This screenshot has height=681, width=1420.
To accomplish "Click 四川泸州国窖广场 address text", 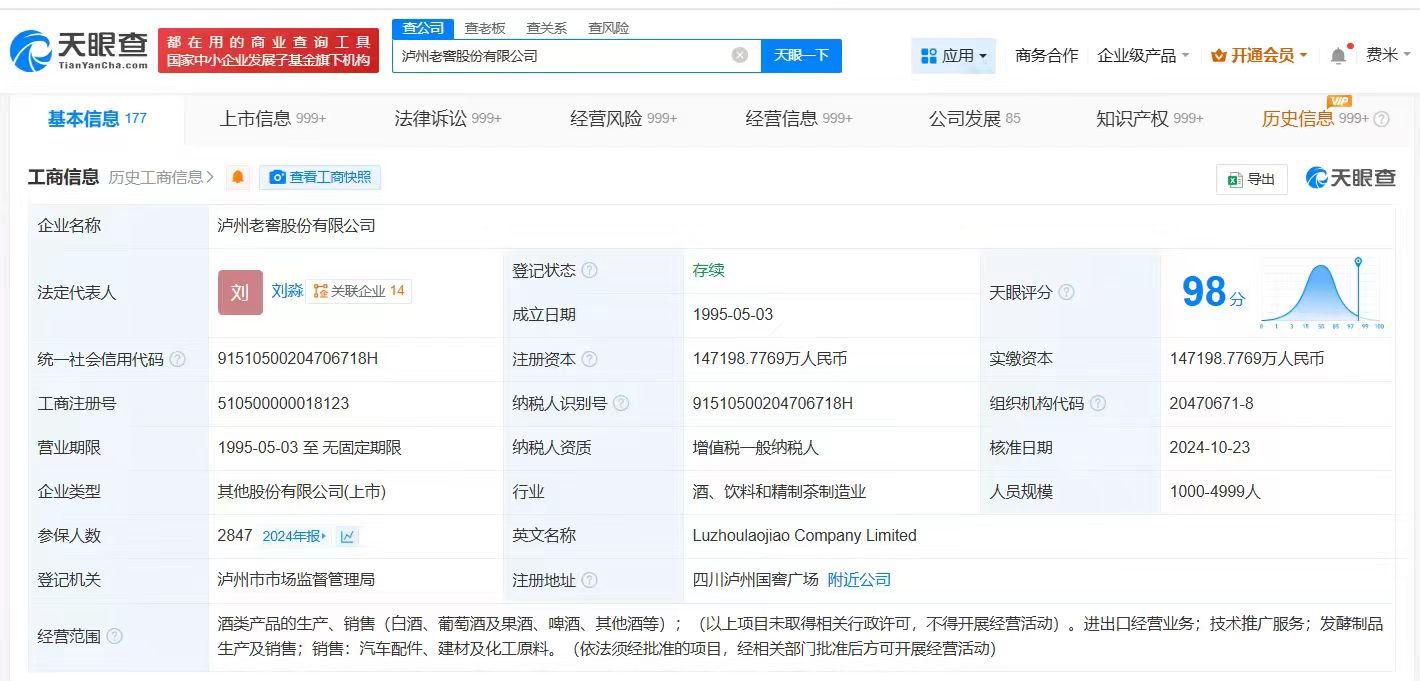I will [755, 580].
